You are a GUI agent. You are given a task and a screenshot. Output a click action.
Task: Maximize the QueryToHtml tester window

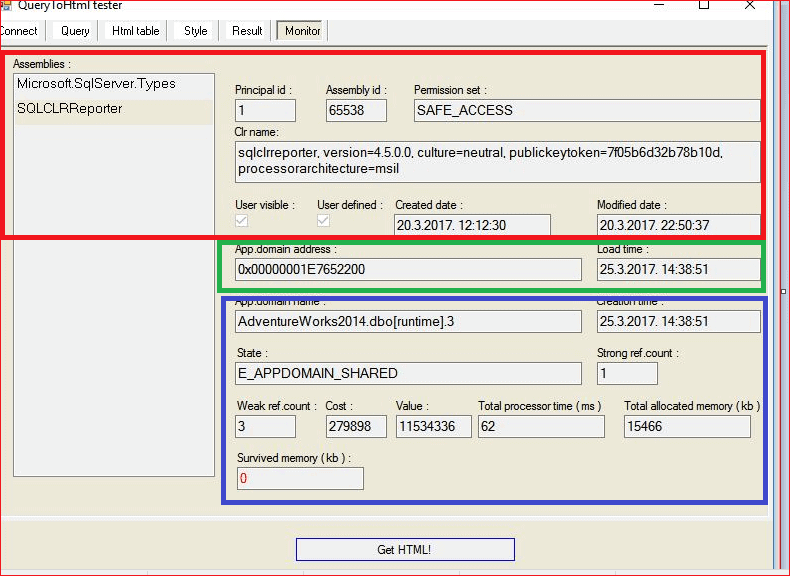tap(704, 5)
